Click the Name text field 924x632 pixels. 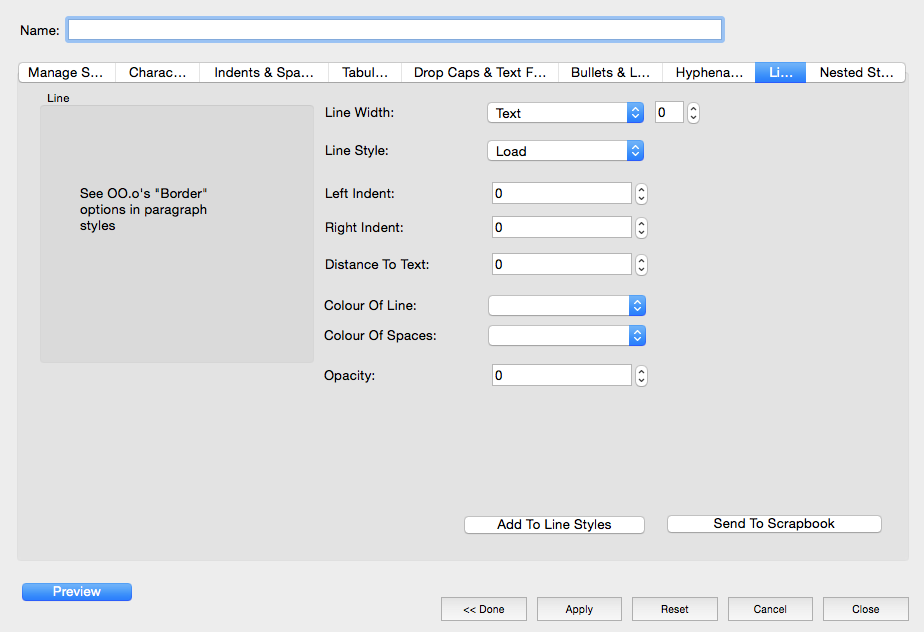click(x=394, y=30)
